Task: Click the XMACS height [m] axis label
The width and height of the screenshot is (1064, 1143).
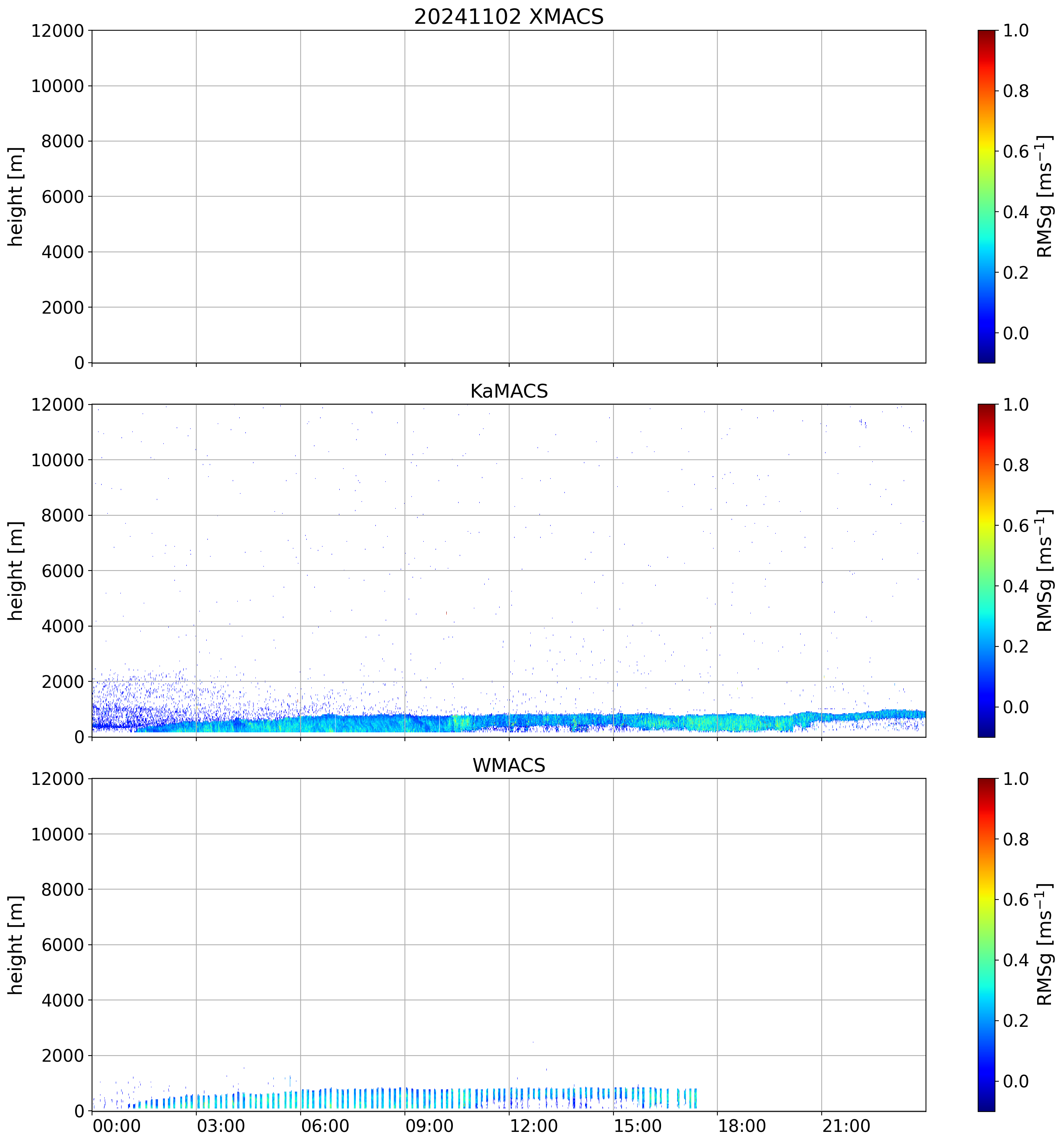Action: (x=15, y=196)
